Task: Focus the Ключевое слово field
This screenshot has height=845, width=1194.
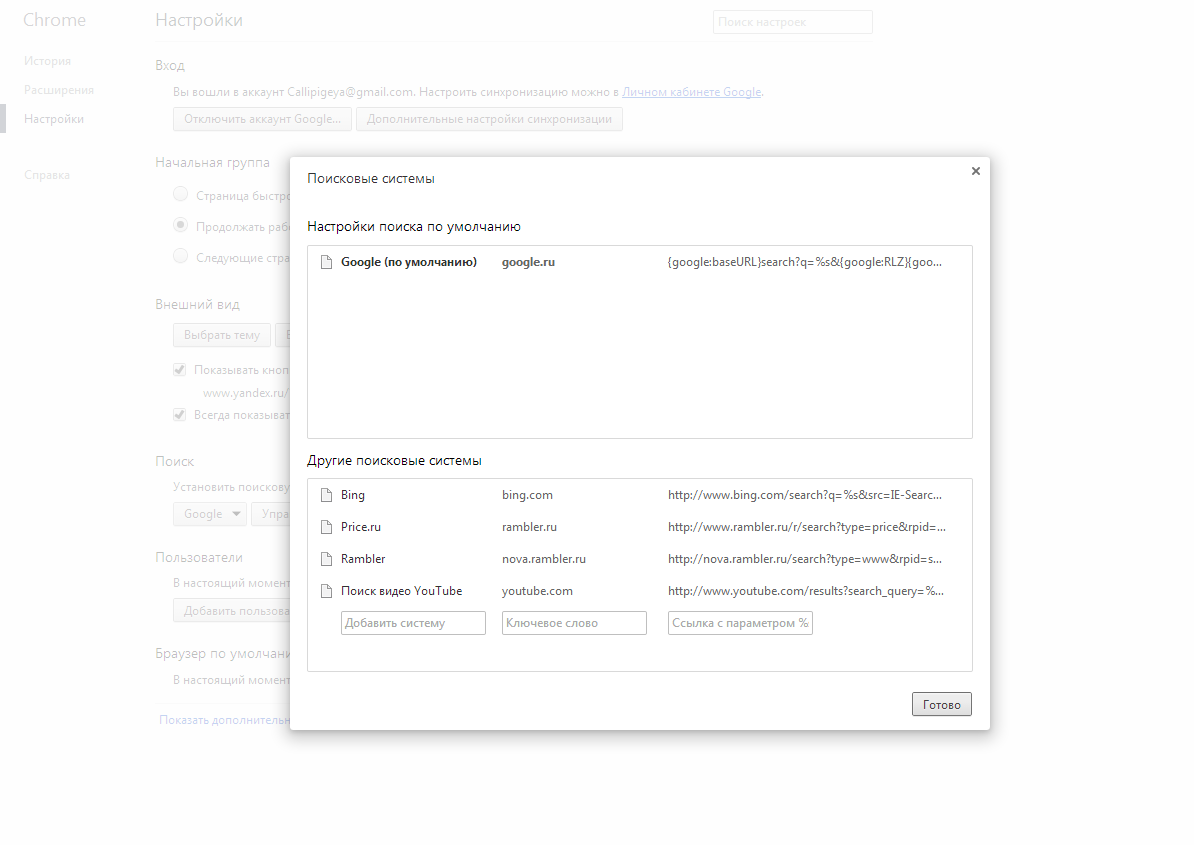Action: tap(574, 623)
